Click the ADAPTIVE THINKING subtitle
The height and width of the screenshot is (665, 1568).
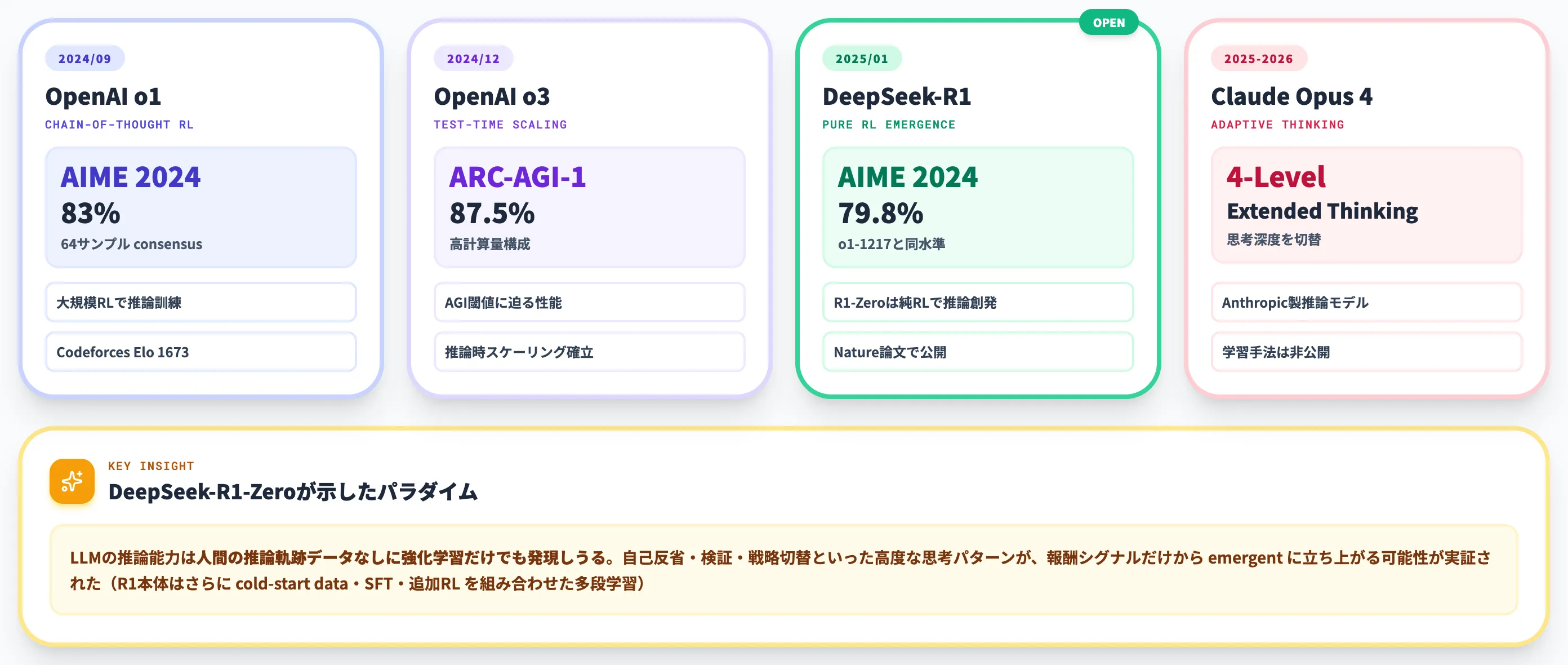pos(1277,124)
